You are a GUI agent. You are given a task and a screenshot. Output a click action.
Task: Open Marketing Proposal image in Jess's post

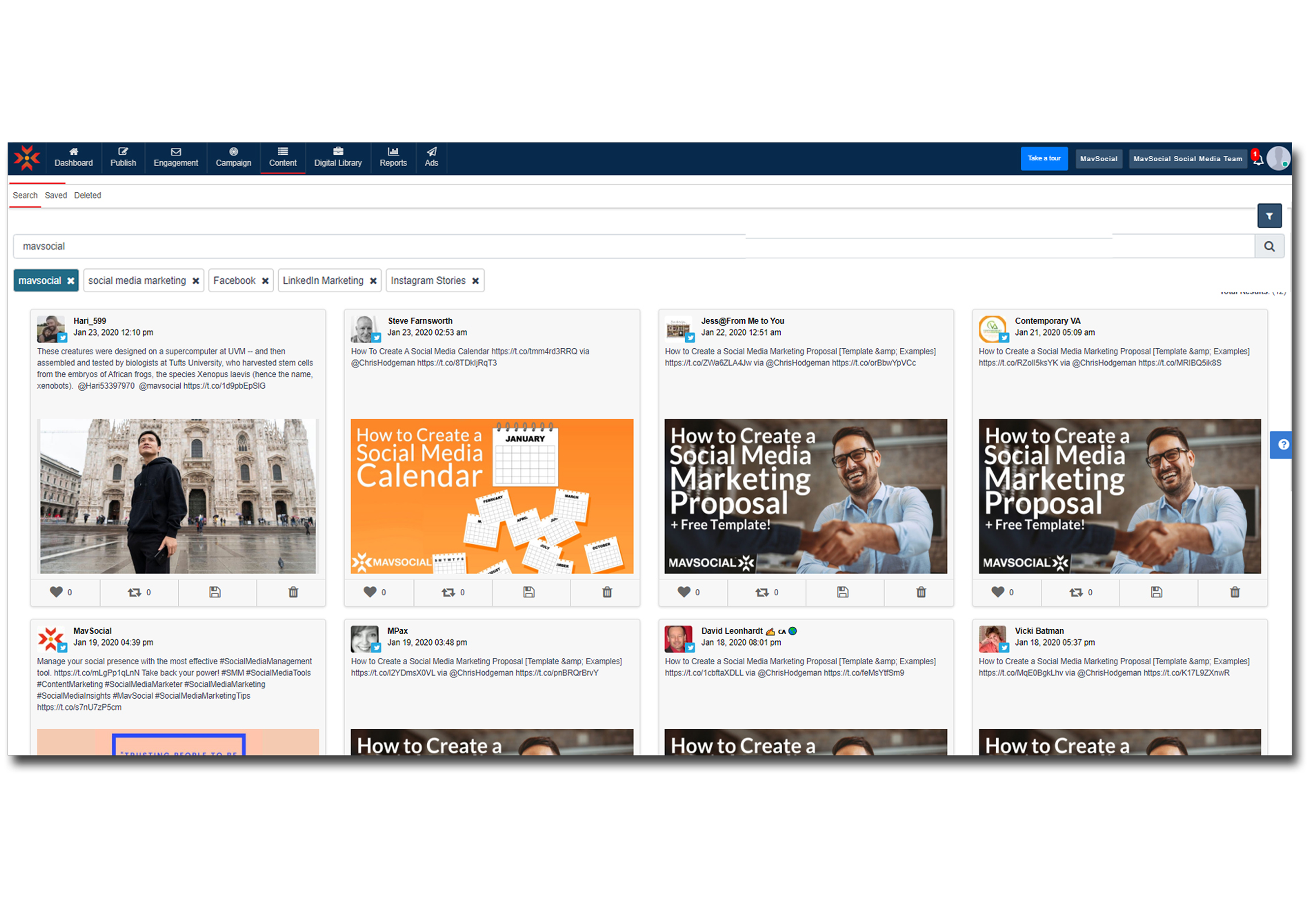pyautogui.click(x=806, y=496)
